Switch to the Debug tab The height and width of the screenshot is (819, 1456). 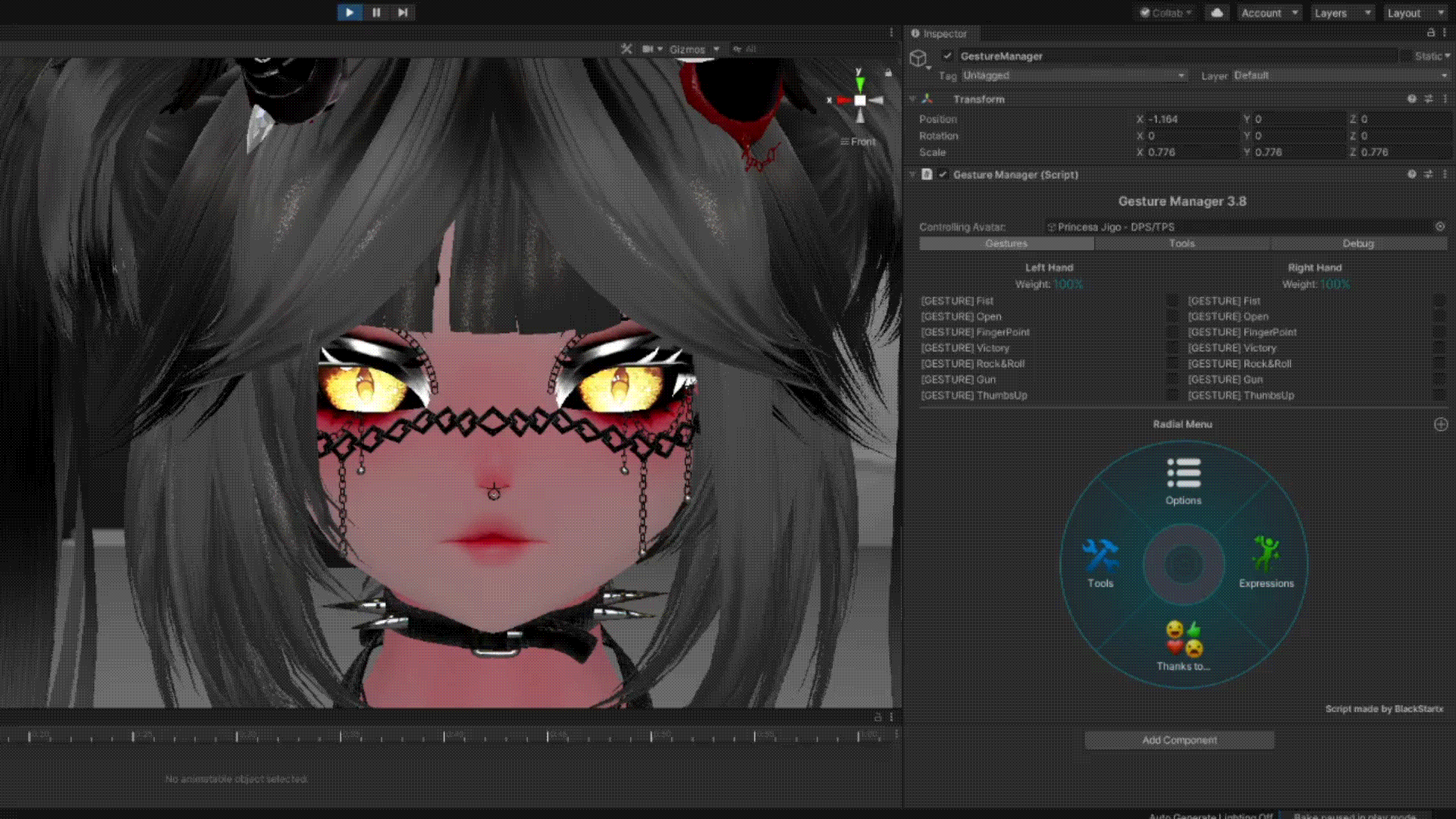[x=1358, y=243]
